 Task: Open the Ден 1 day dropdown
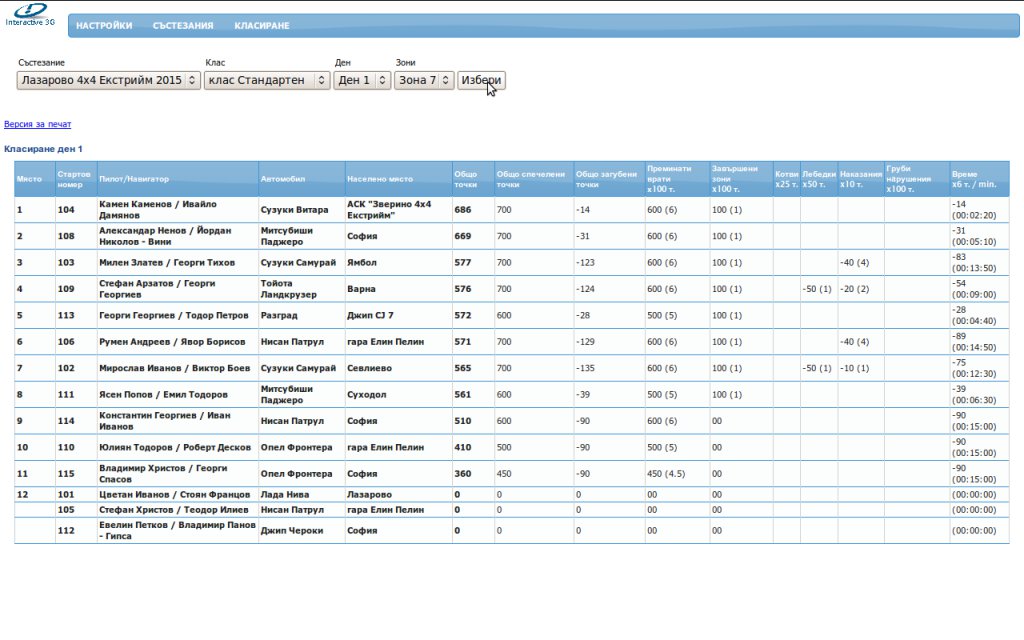click(x=362, y=80)
